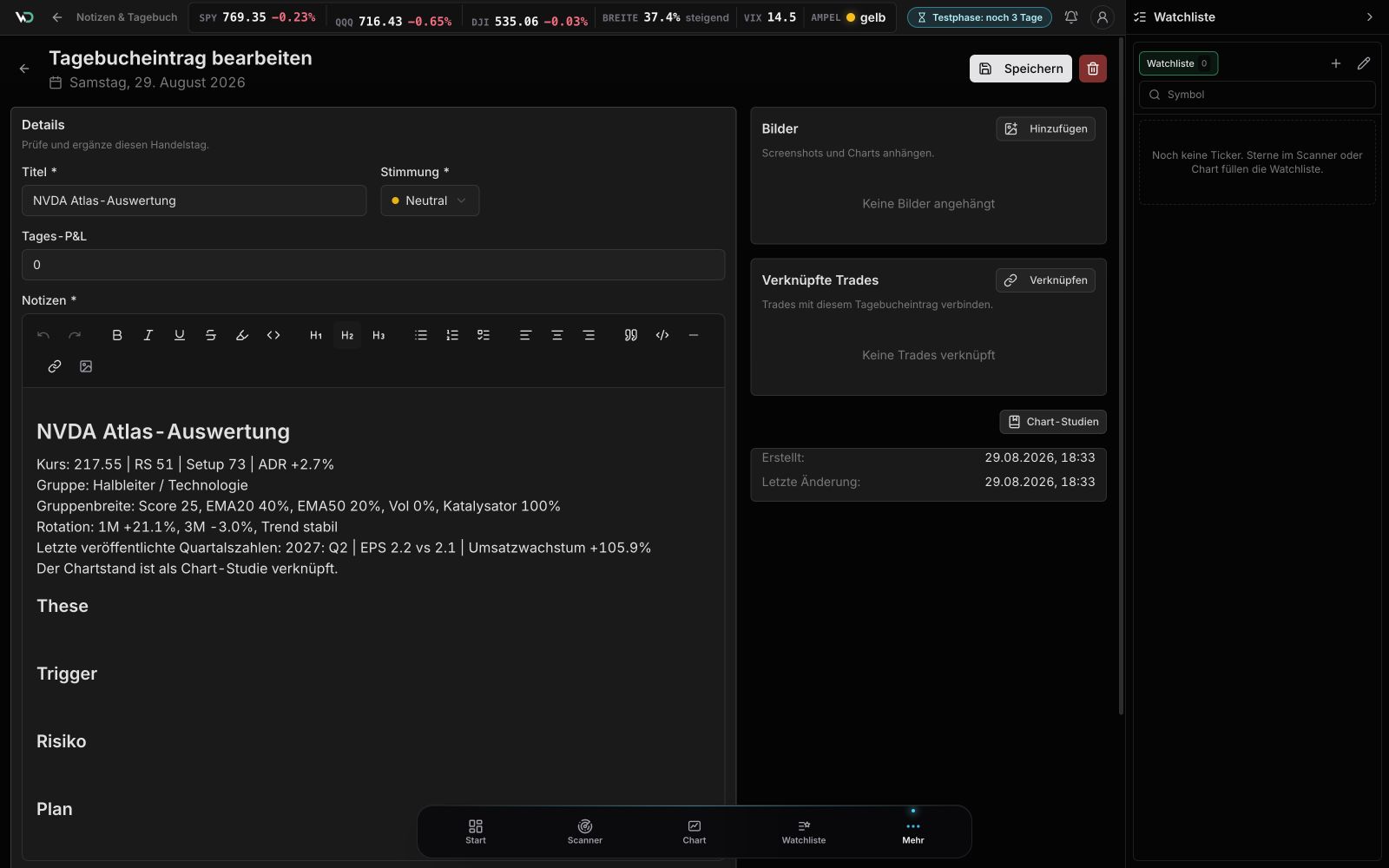Insert a bullet list
This screenshot has width=1389, height=868.
tap(421, 335)
